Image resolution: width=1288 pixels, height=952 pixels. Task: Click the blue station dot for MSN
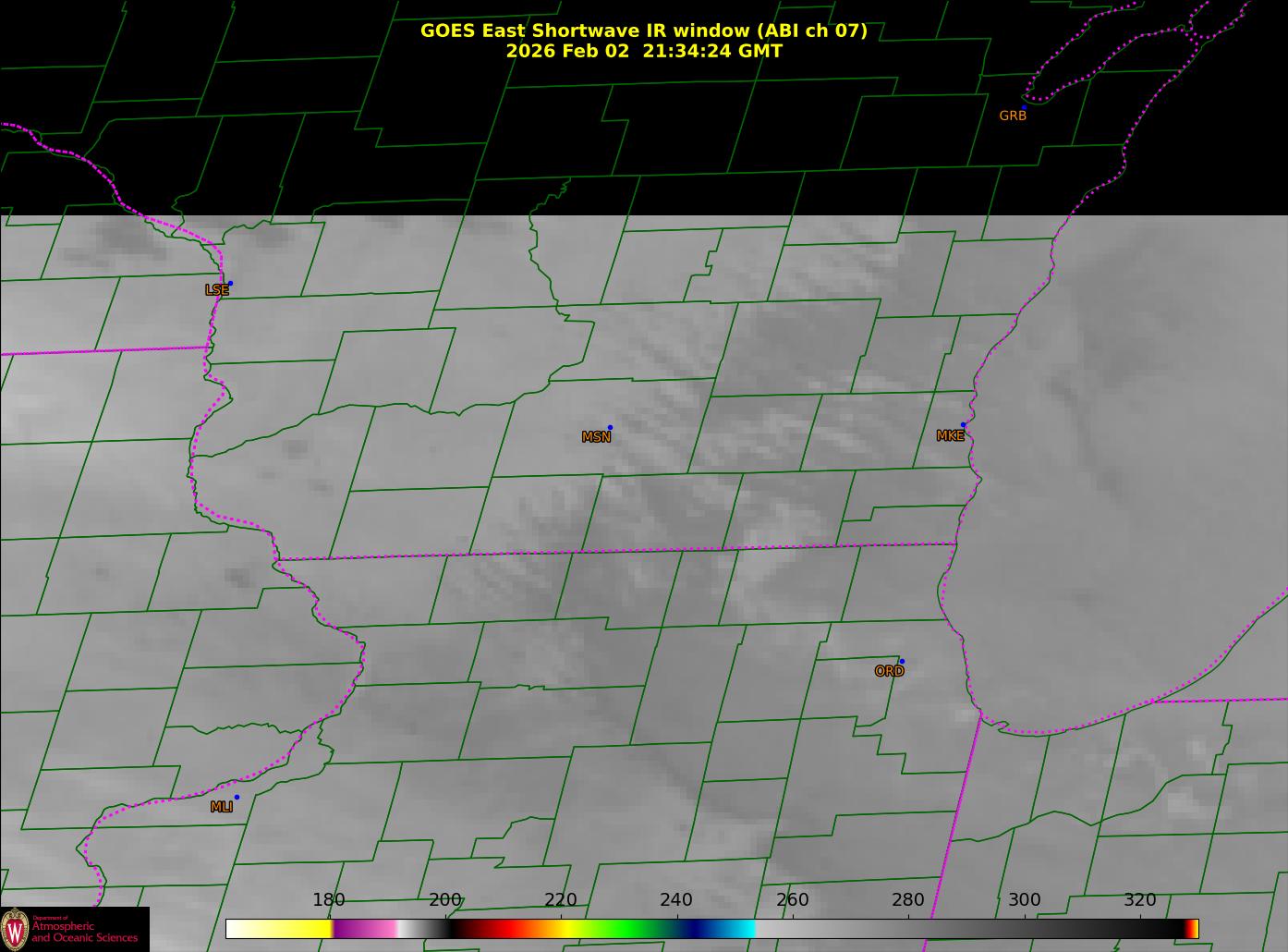tap(610, 427)
